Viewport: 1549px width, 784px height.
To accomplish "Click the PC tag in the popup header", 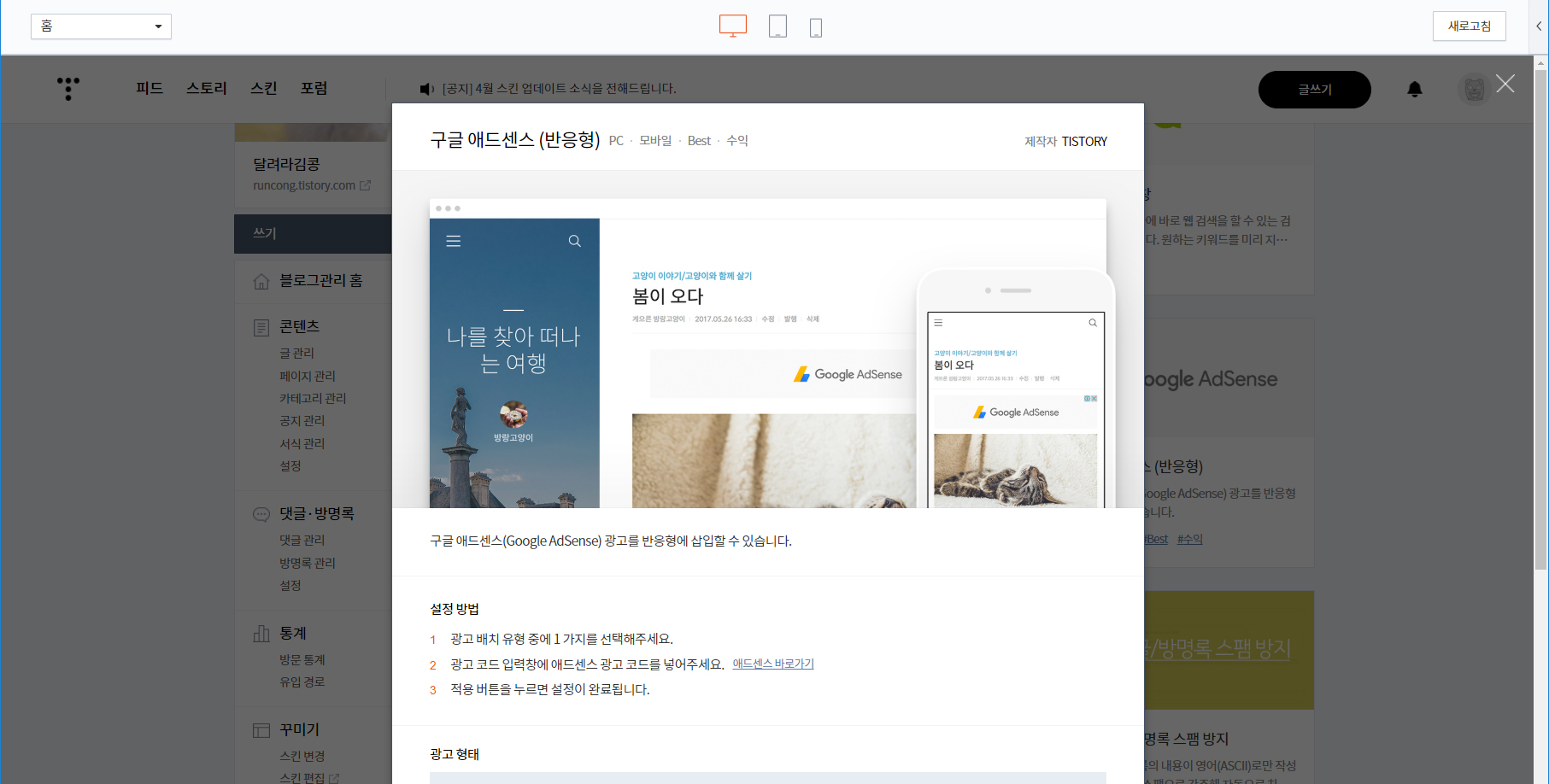I will click(x=616, y=141).
